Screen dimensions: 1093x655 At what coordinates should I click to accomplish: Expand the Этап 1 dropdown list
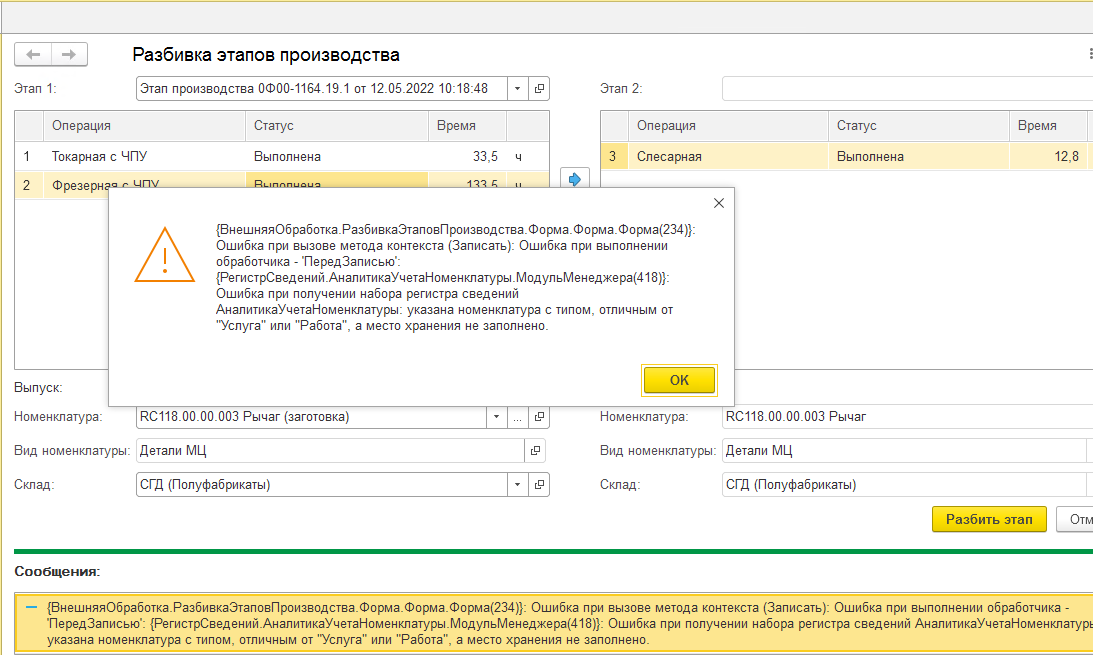518,89
